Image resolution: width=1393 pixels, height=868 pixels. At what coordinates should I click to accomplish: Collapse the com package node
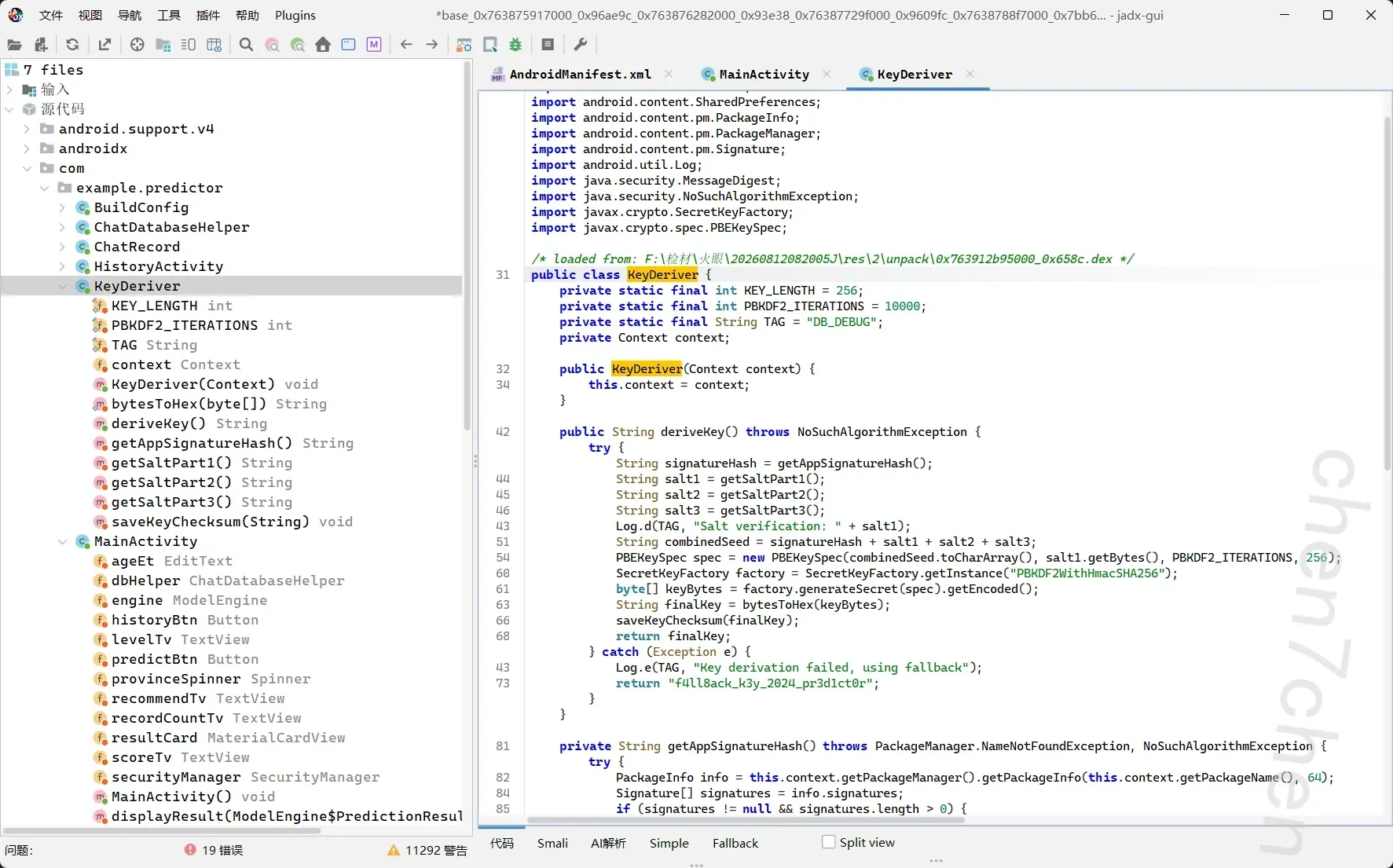click(x=27, y=168)
